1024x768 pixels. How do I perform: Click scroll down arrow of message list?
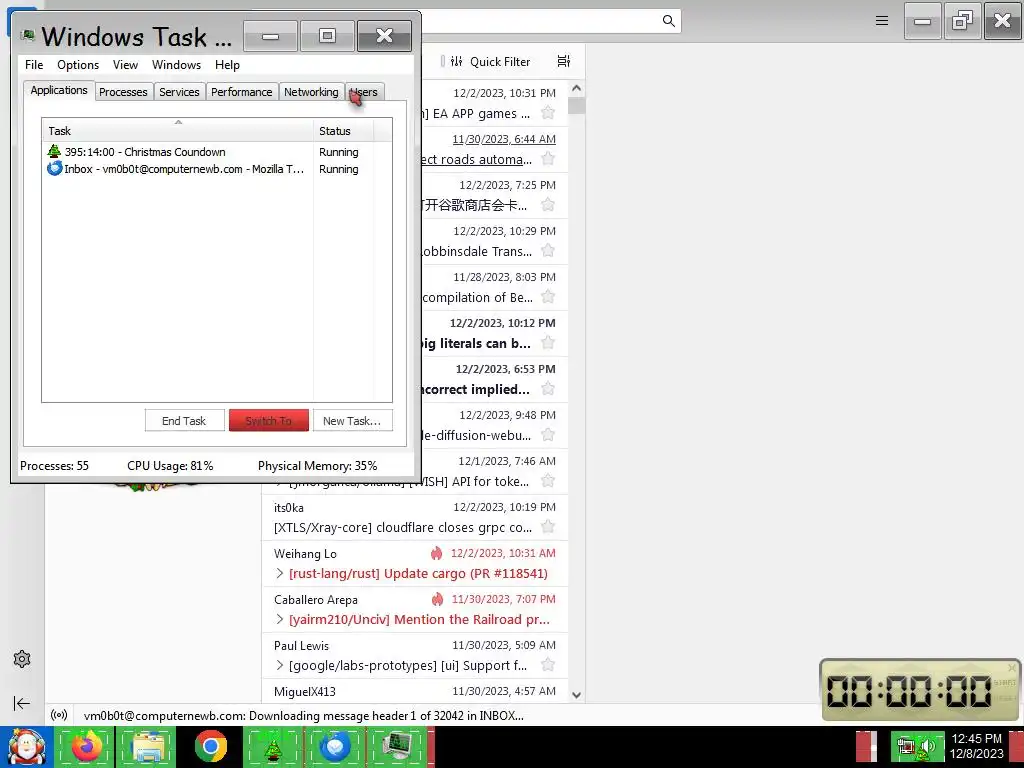tap(576, 696)
